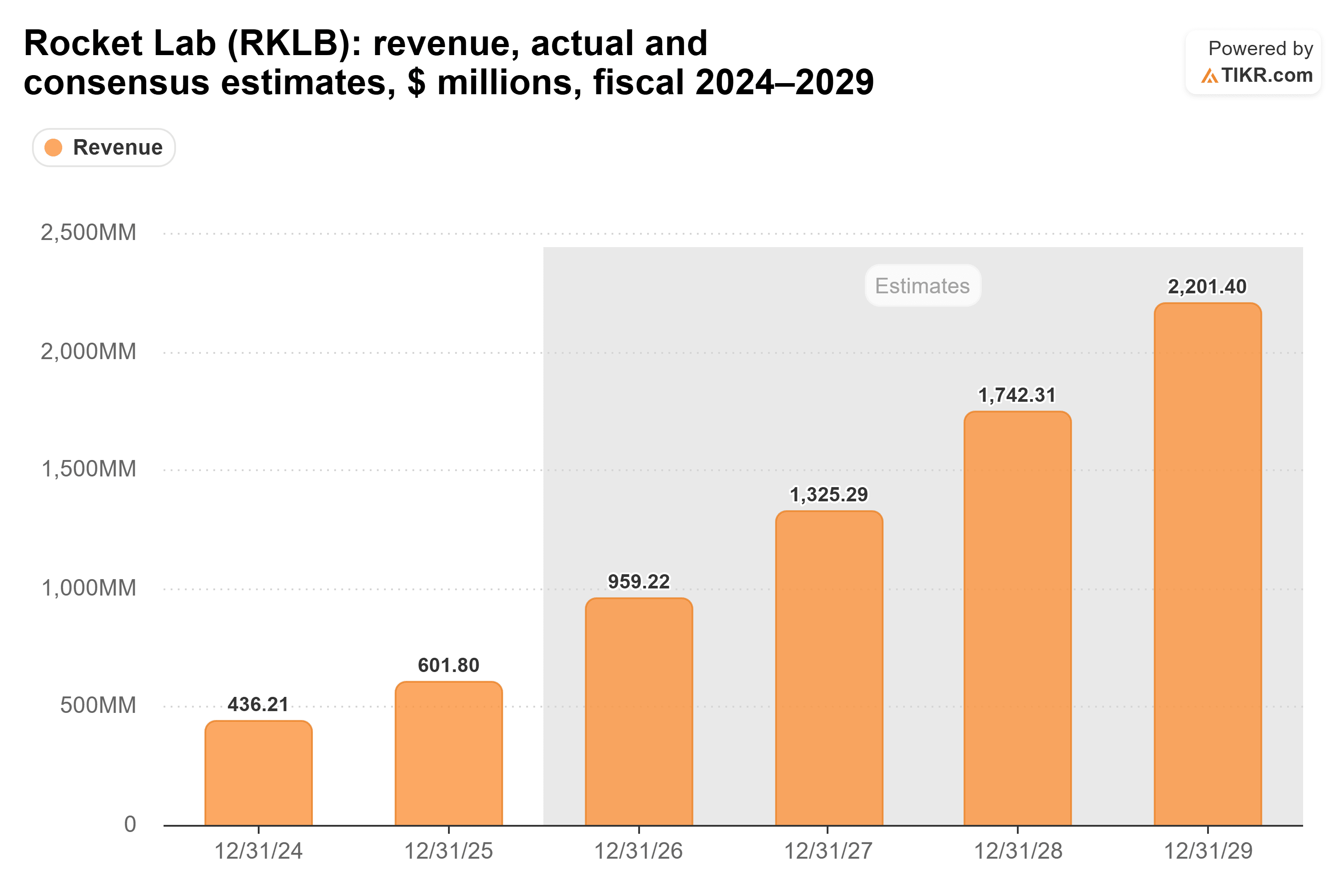Select the 12/31/29 revenue bar

tap(1208, 564)
